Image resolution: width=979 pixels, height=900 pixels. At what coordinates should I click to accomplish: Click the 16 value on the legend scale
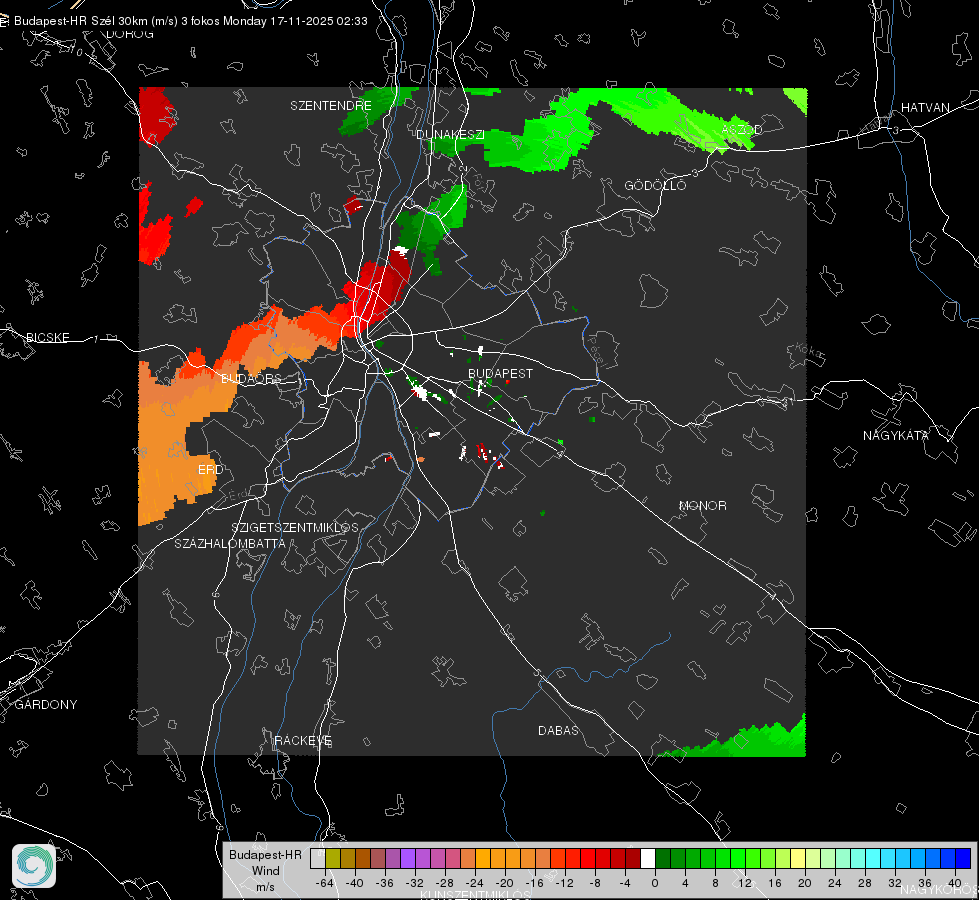click(775, 883)
